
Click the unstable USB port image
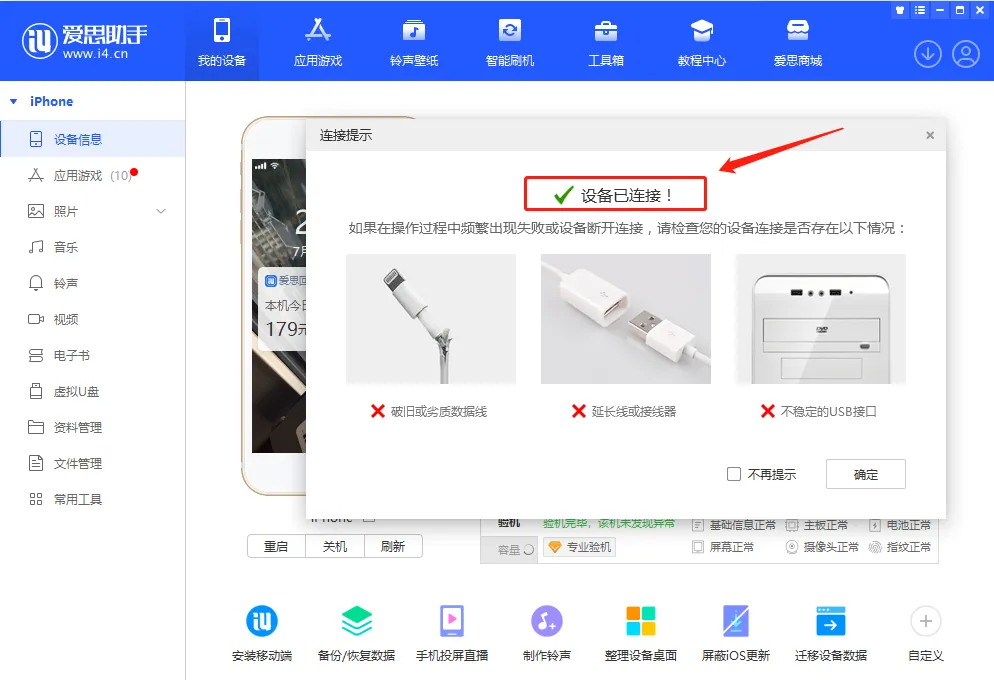tap(820, 319)
